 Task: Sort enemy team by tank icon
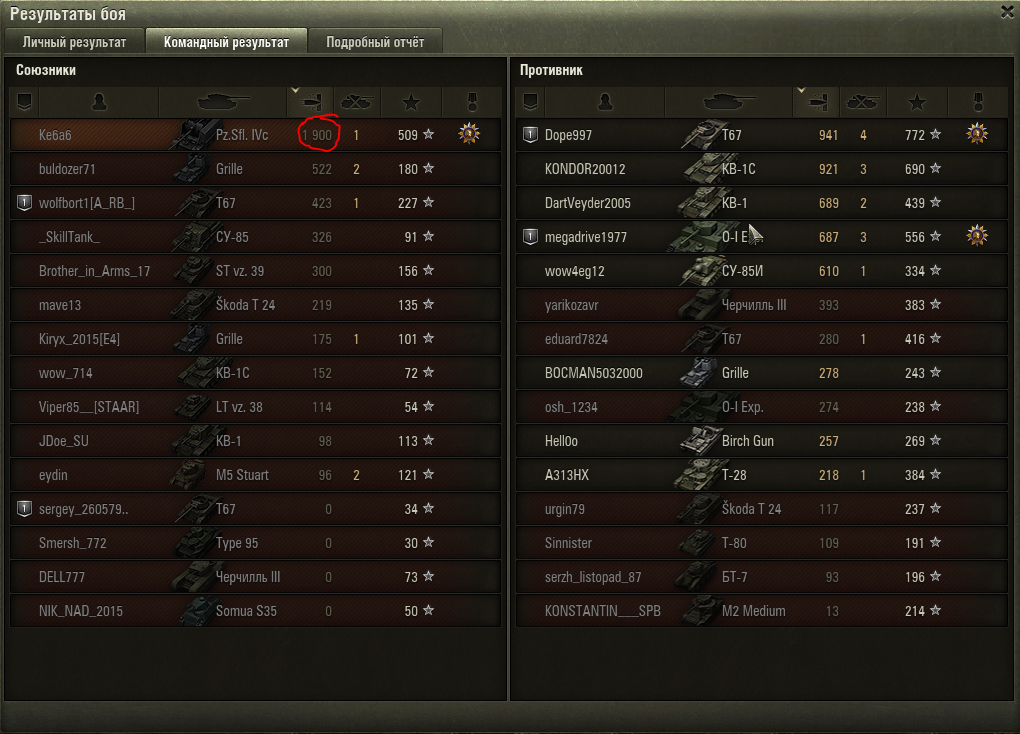click(x=729, y=102)
